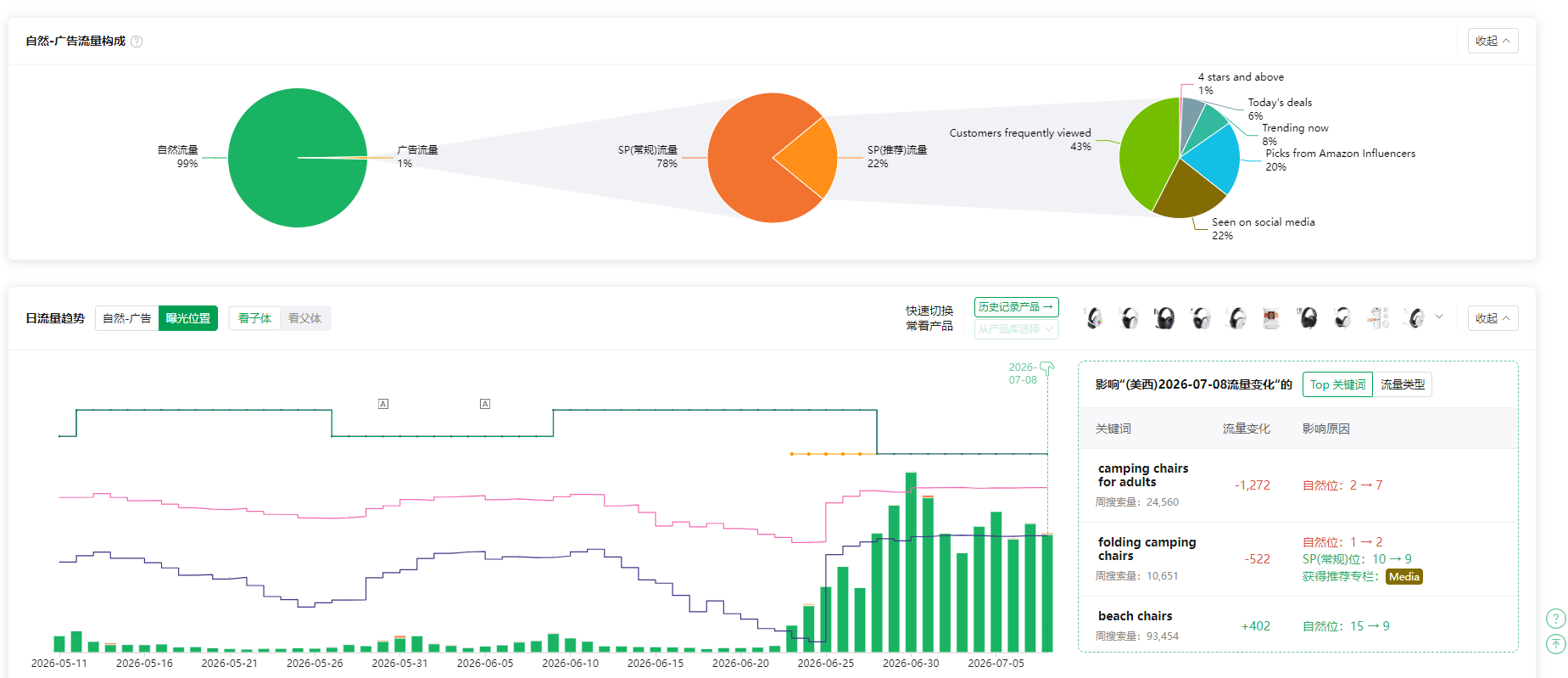The height and width of the screenshot is (678, 1568).
Task: Open the round help question-mark icon at right edge
Action: [x=1556, y=619]
